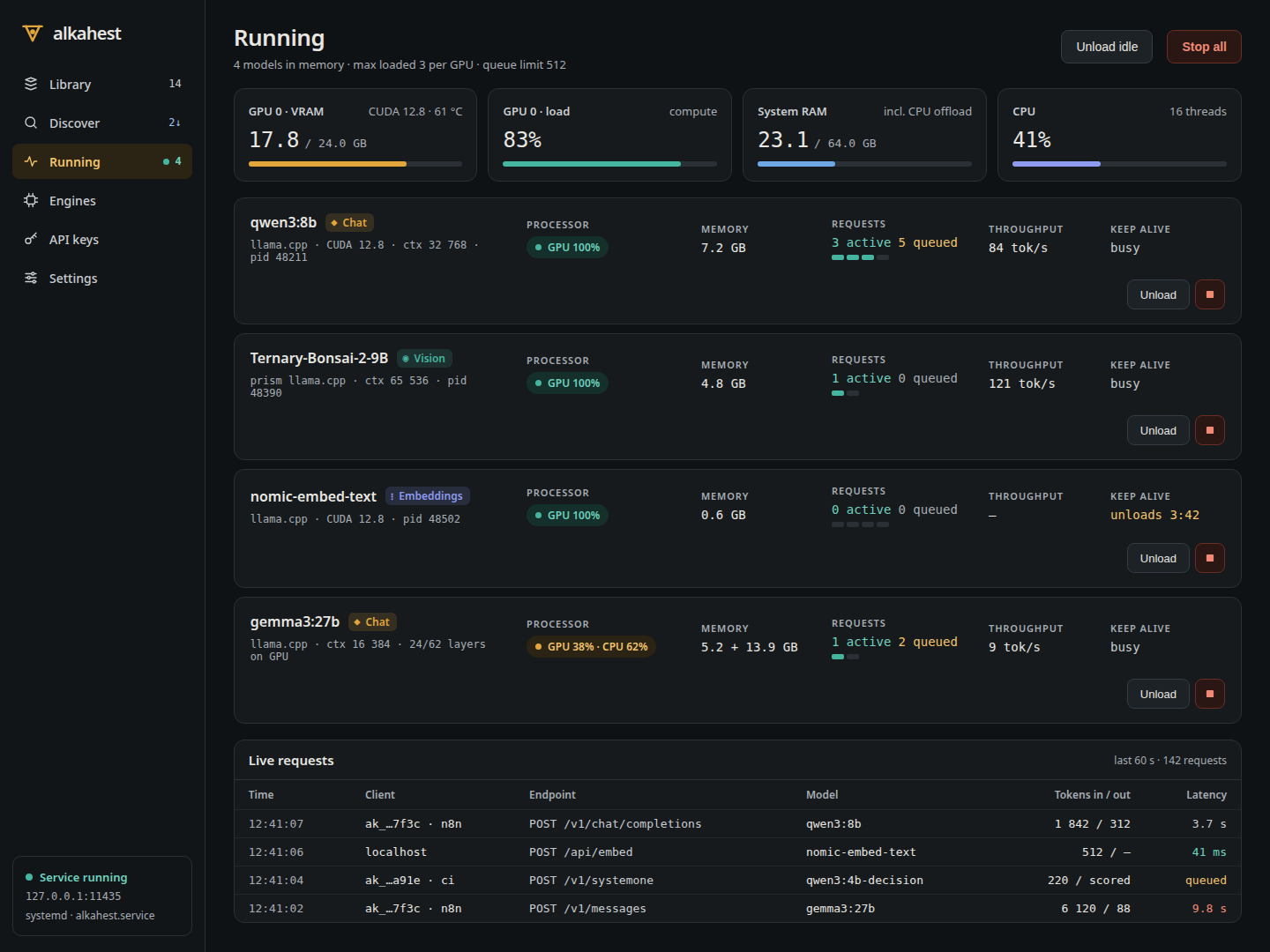1270x952 pixels.
Task: Select Engines in the sidebar
Action: pyautogui.click(x=102, y=200)
